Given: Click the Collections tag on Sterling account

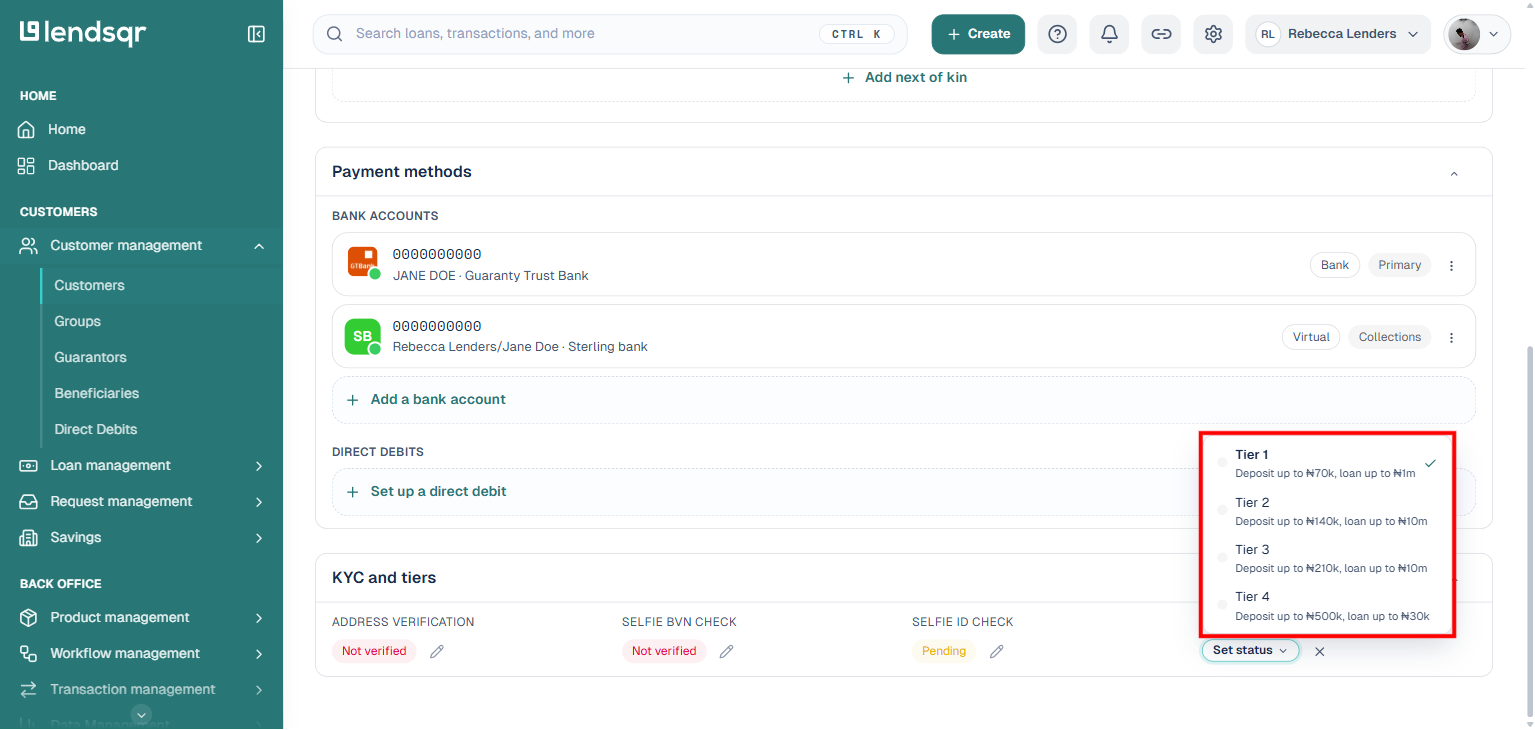Looking at the screenshot, I should (x=1389, y=337).
